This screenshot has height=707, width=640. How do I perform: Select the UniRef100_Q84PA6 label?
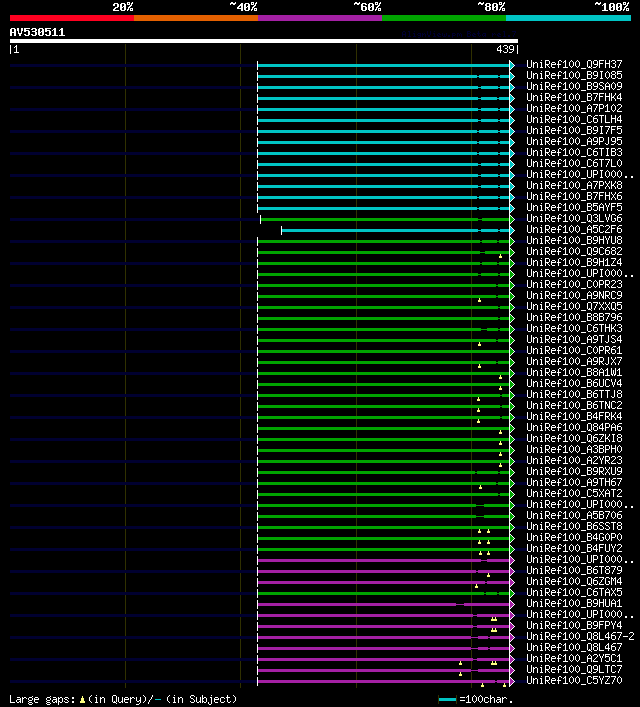(574, 427)
